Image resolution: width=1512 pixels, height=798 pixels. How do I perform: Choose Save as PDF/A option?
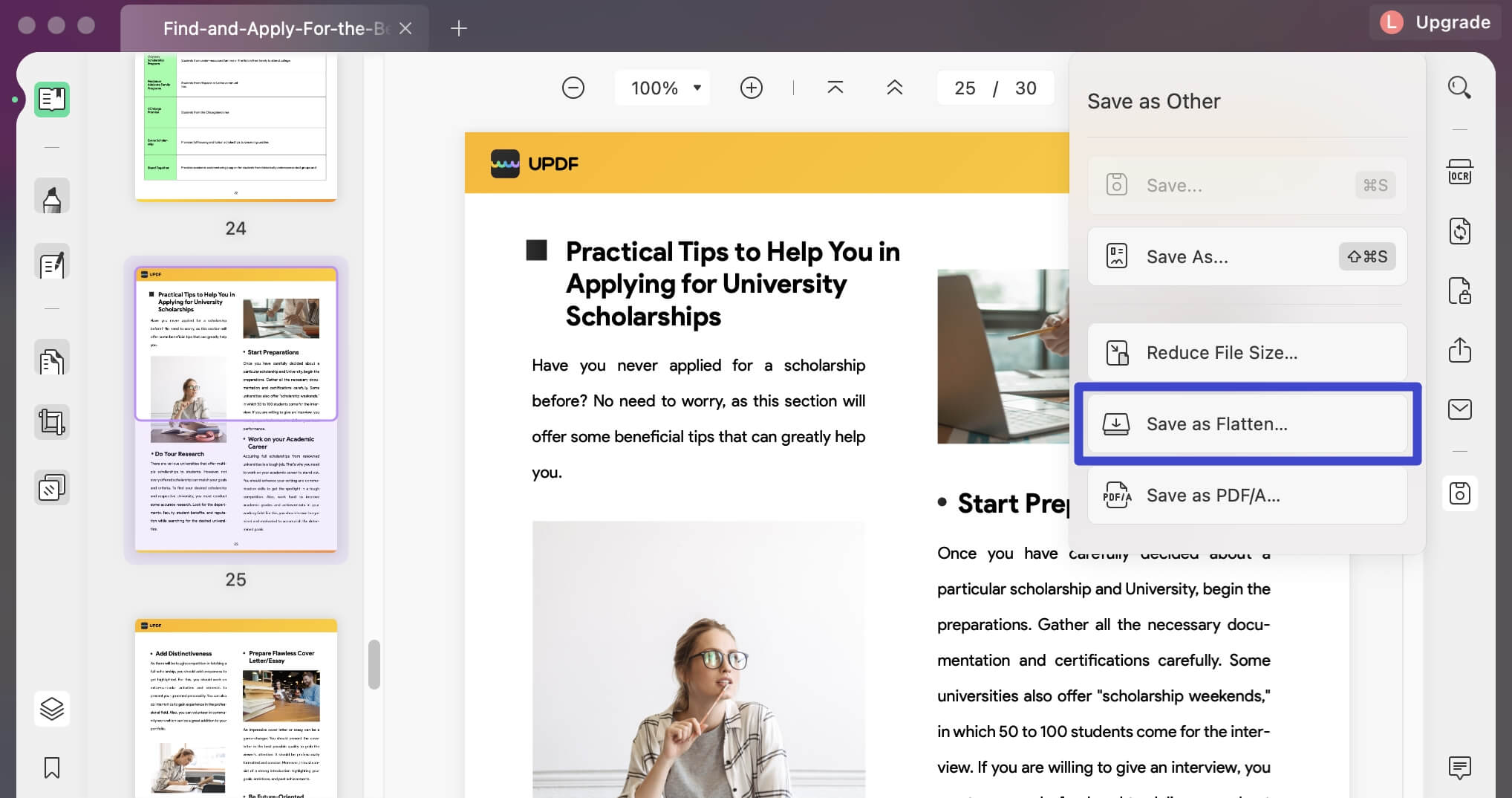click(1247, 495)
